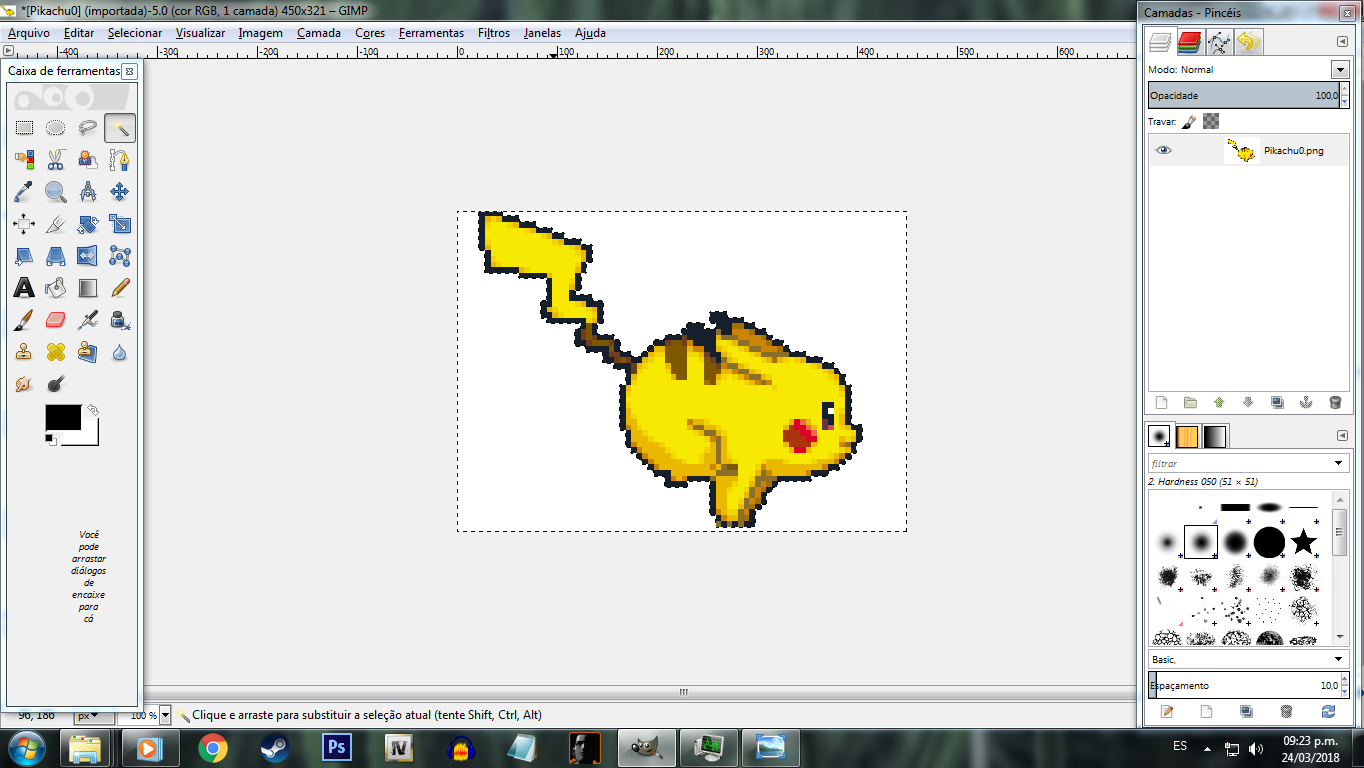
Task: Select the Fuzzy Select magic wand tool
Action: click(x=120, y=128)
